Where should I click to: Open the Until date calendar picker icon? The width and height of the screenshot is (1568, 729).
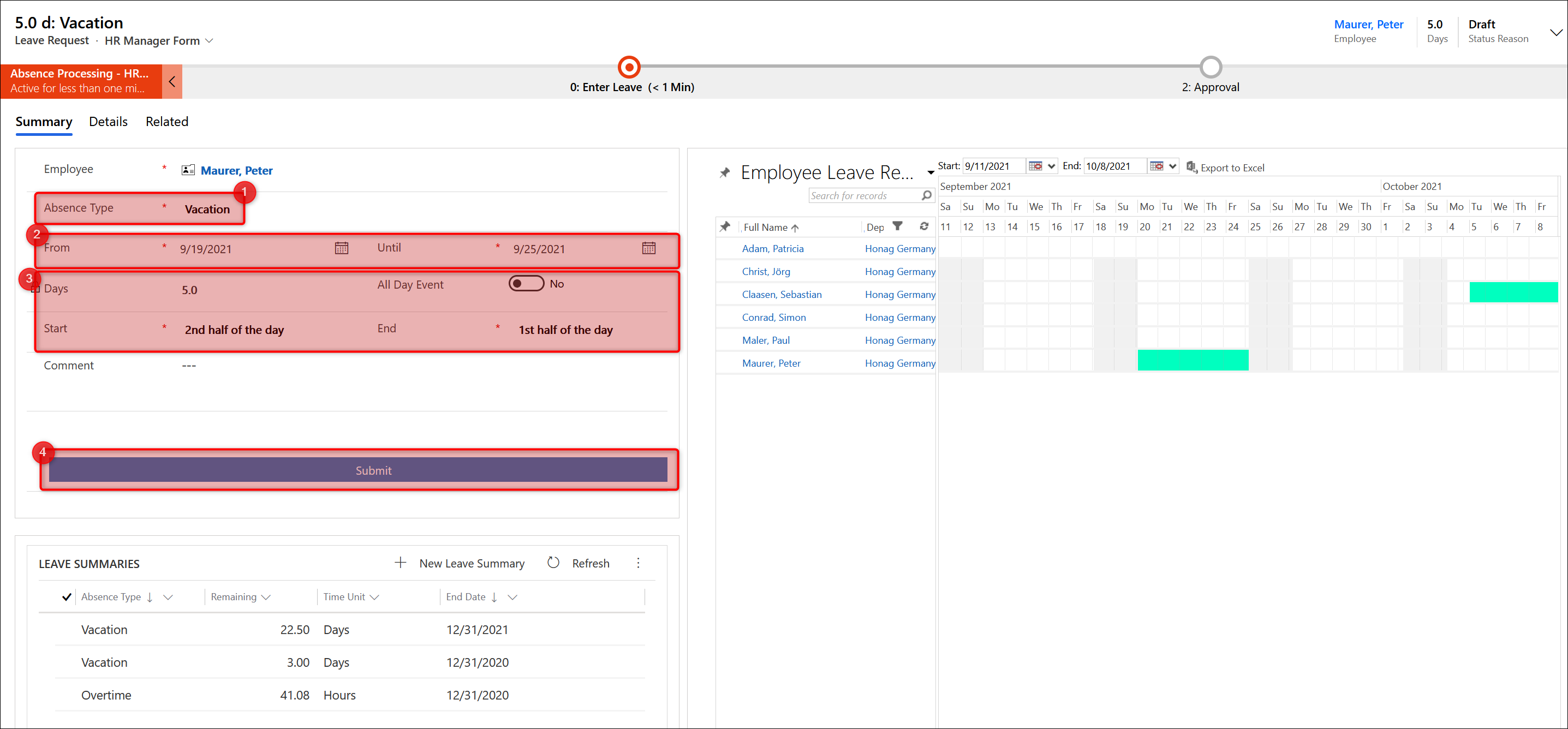coord(648,248)
